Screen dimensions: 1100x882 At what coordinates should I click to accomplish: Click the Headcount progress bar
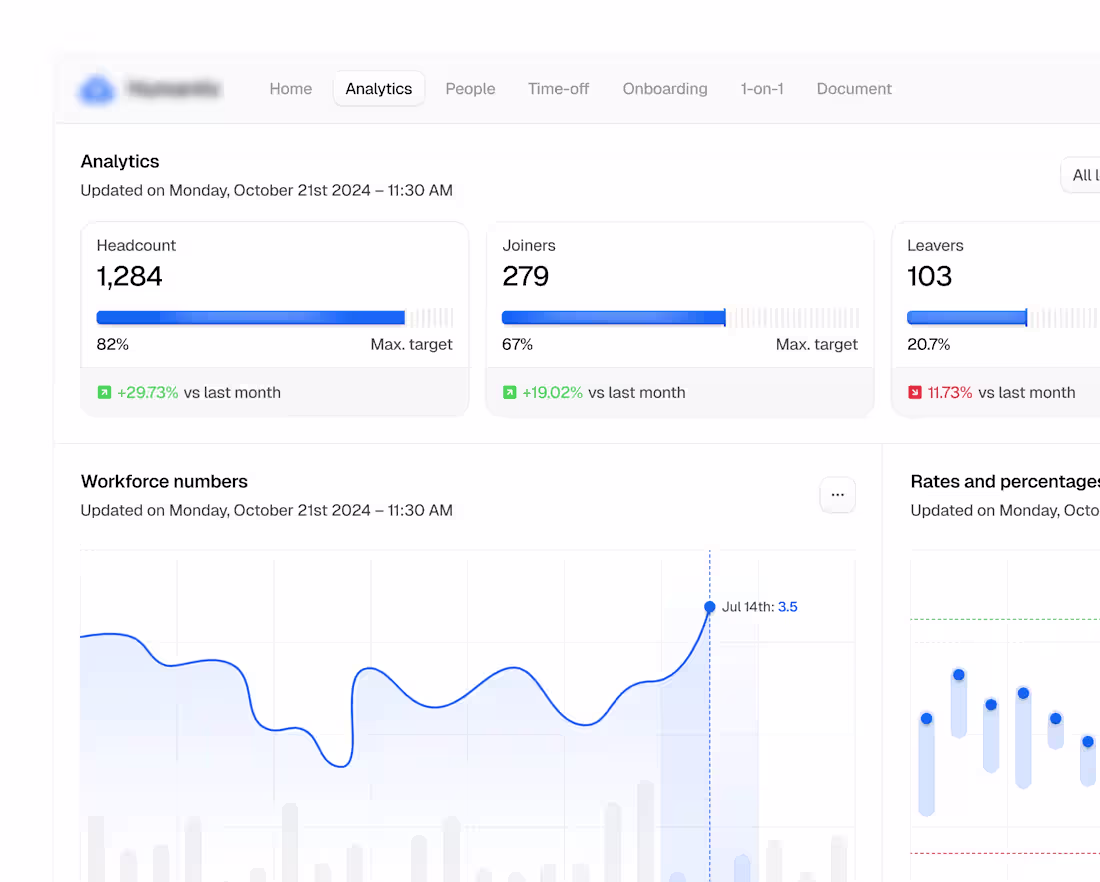pos(274,318)
